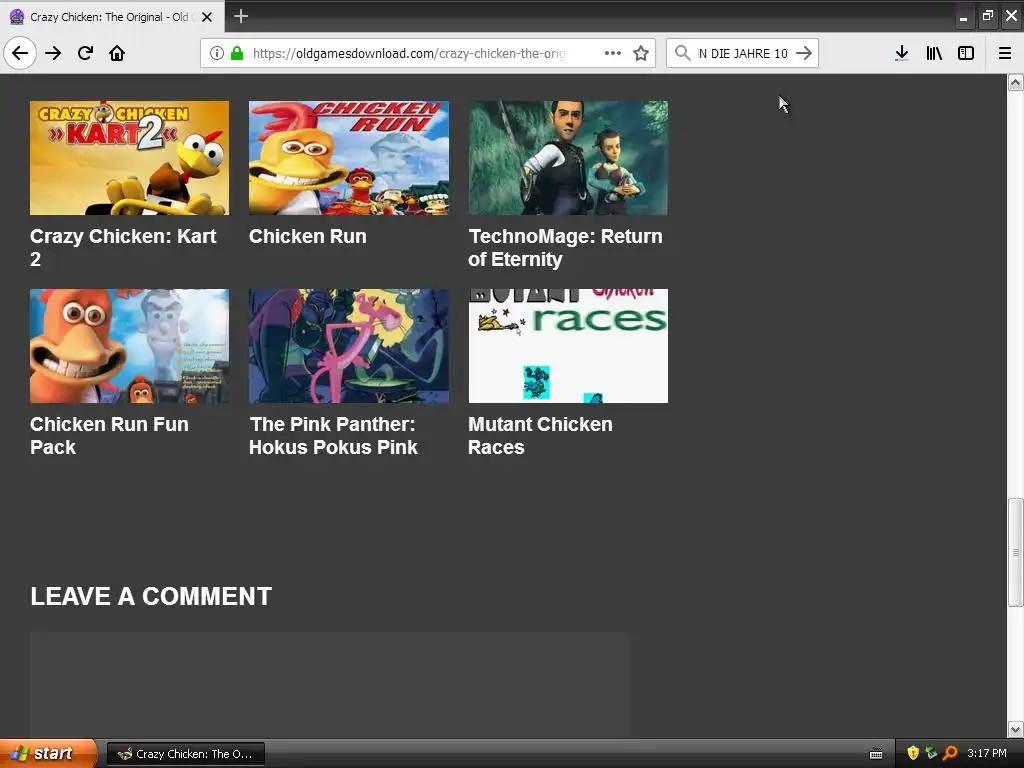Screen dimensions: 1024x768
Task: Click the 3:17 PM system clock
Action: (987, 754)
